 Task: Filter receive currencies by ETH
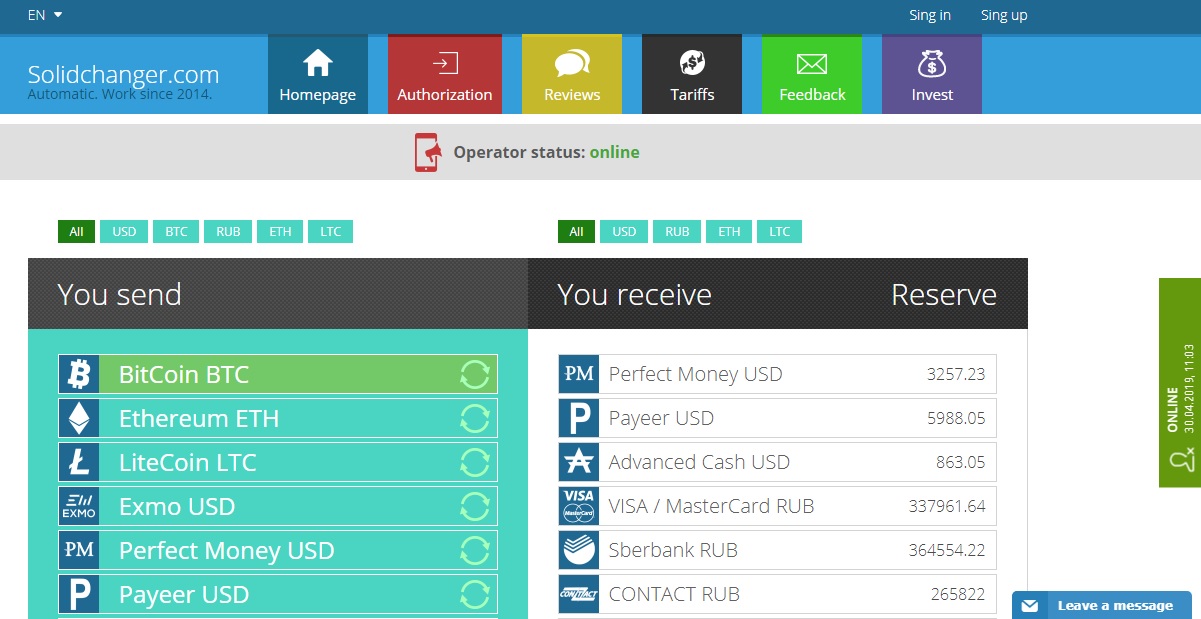coord(729,232)
